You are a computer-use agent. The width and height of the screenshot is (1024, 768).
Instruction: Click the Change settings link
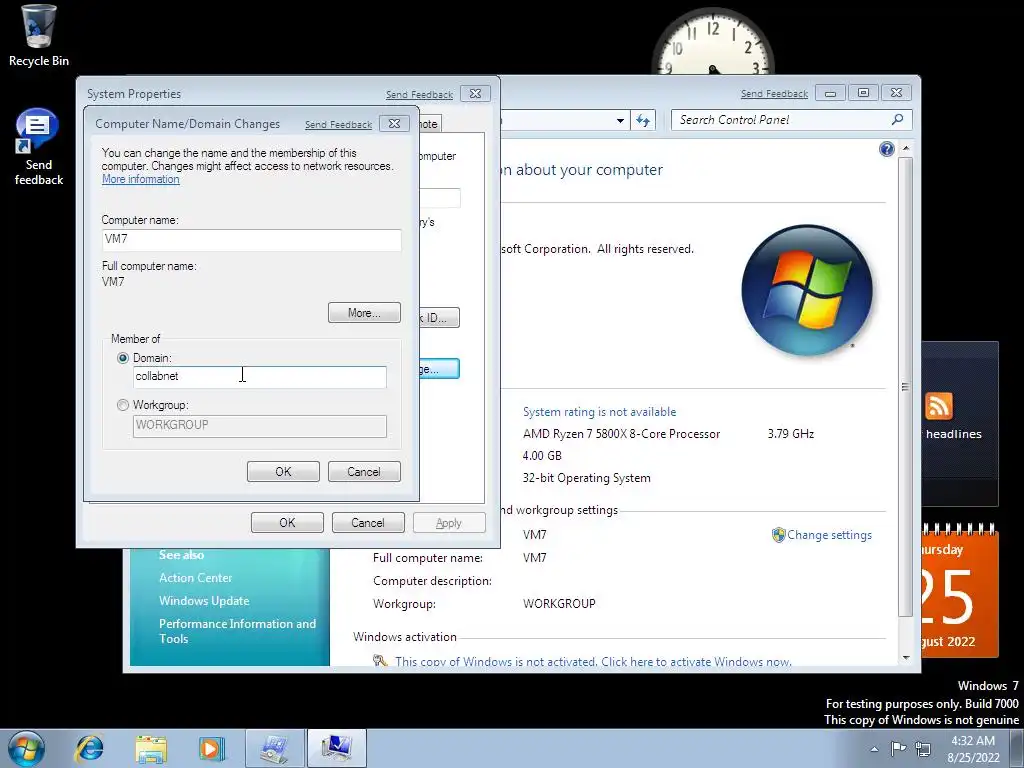pos(829,535)
